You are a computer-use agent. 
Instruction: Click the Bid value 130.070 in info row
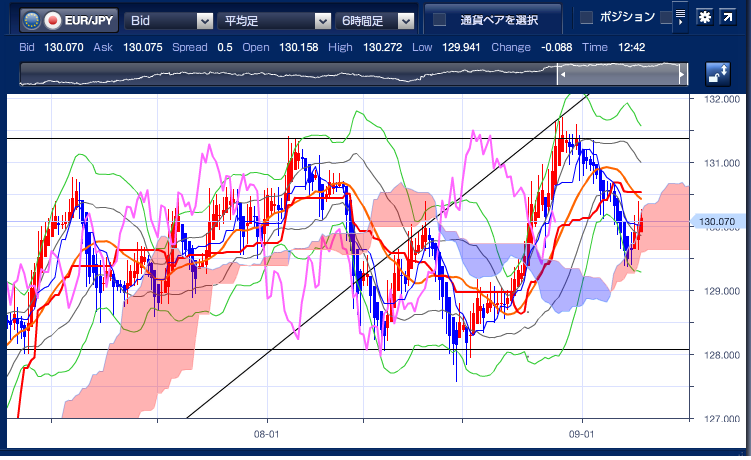64,47
